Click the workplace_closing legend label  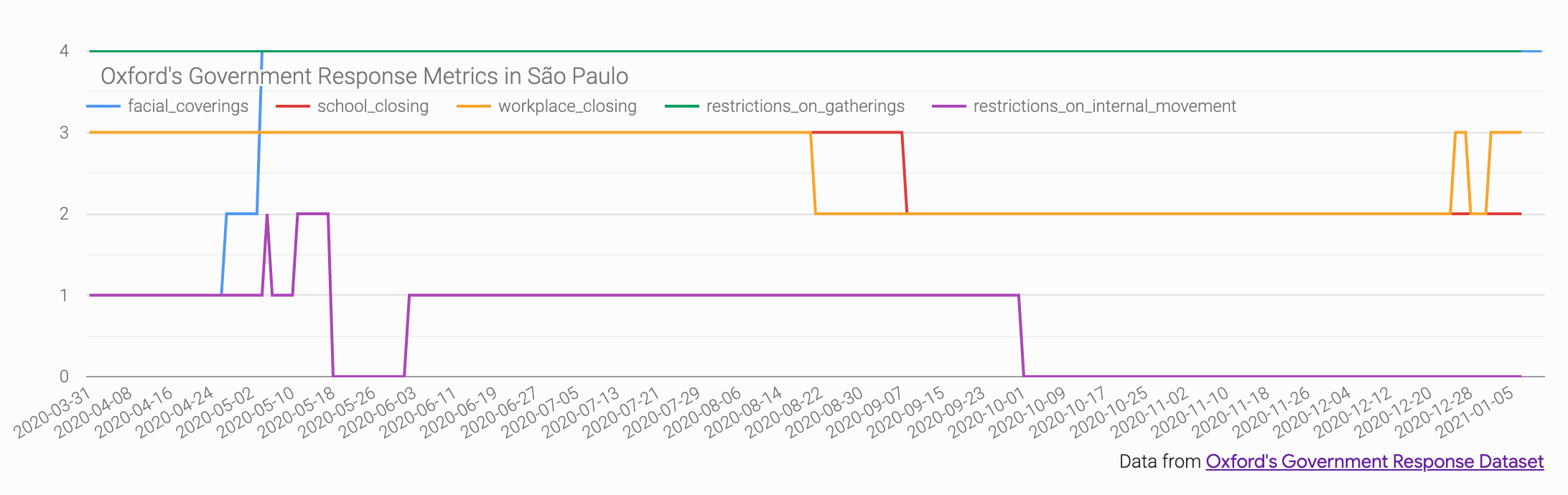pyautogui.click(x=567, y=106)
